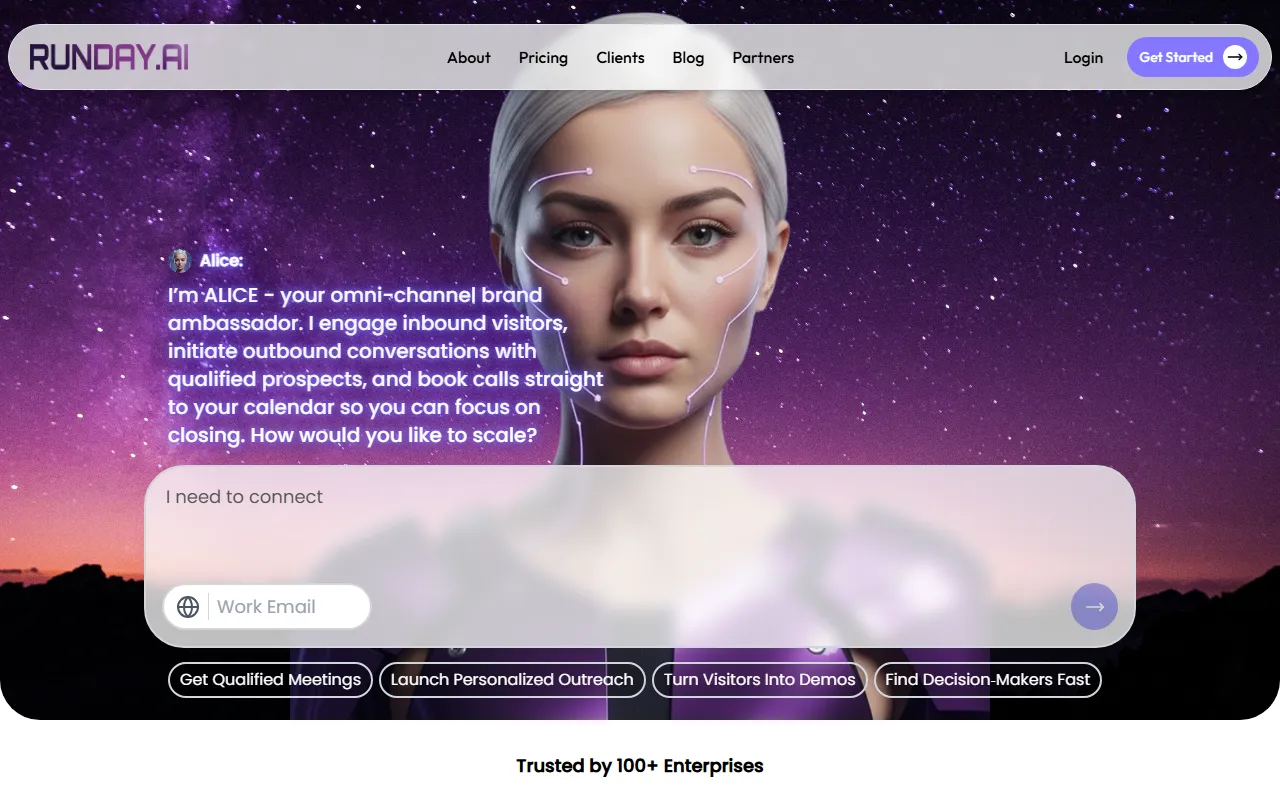Viewport: 1280px width, 800px height.
Task: Open the About page
Action: pyautogui.click(x=468, y=58)
